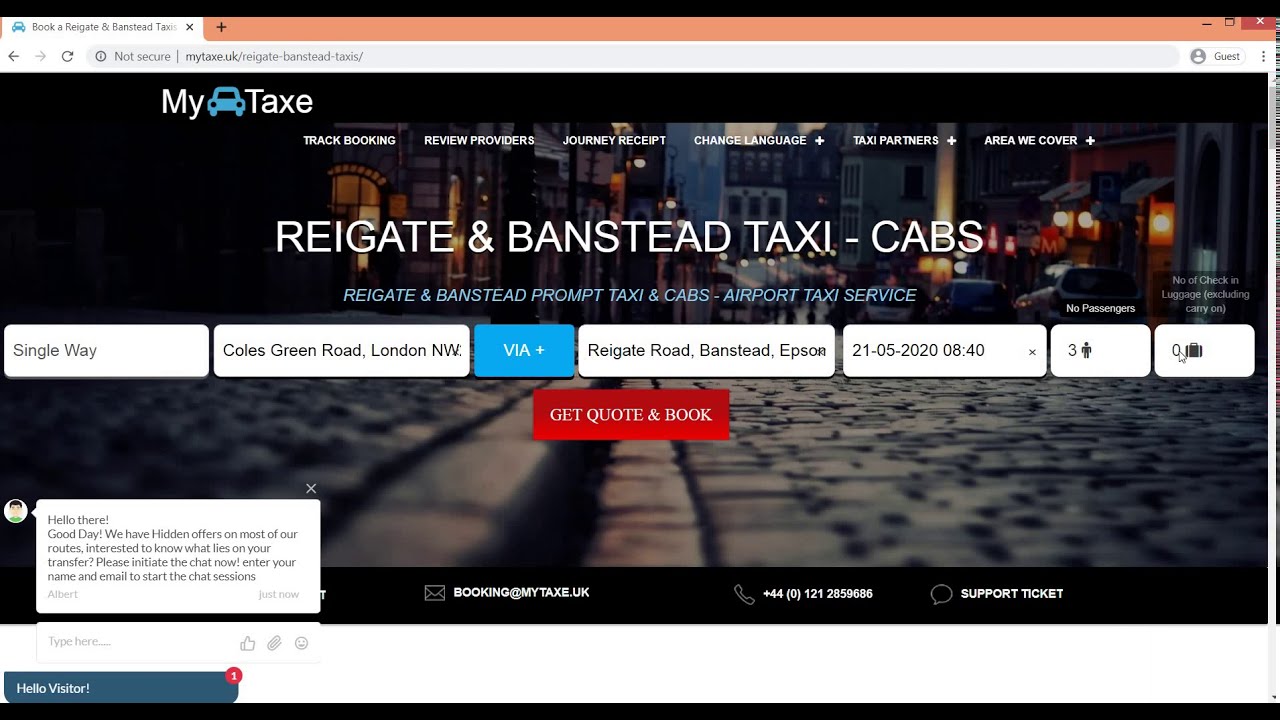Click the Hello Visitor! chat bar
This screenshot has width=1280, height=720.
point(121,688)
